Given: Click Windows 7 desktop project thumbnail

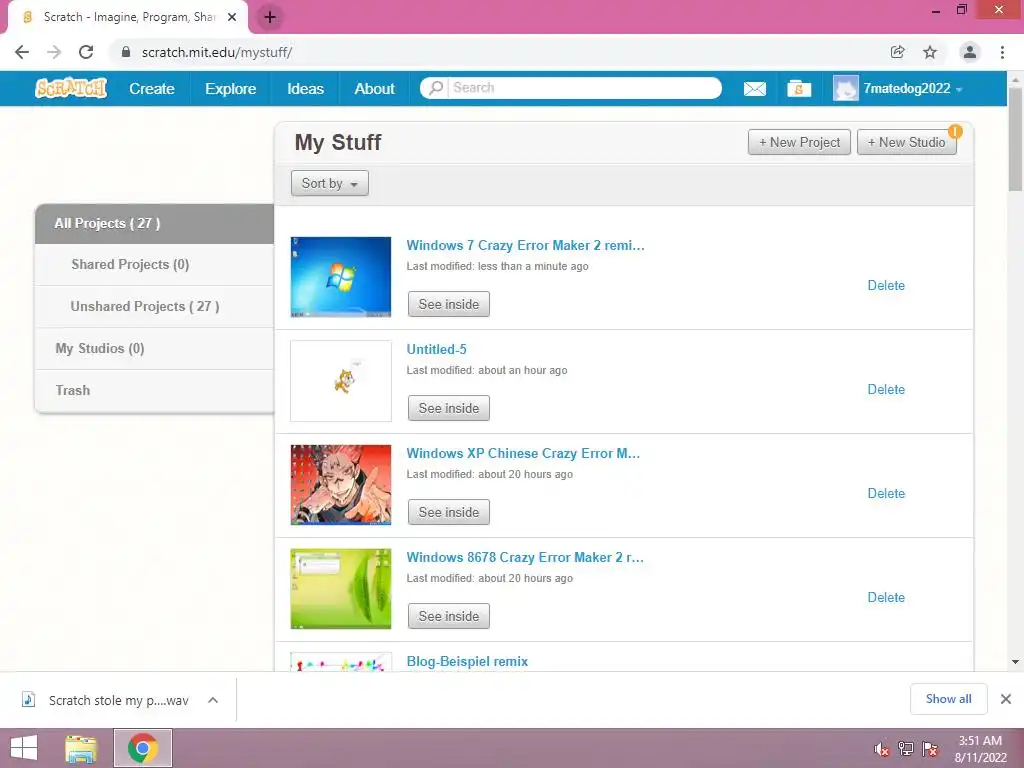Looking at the screenshot, I should tap(341, 277).
